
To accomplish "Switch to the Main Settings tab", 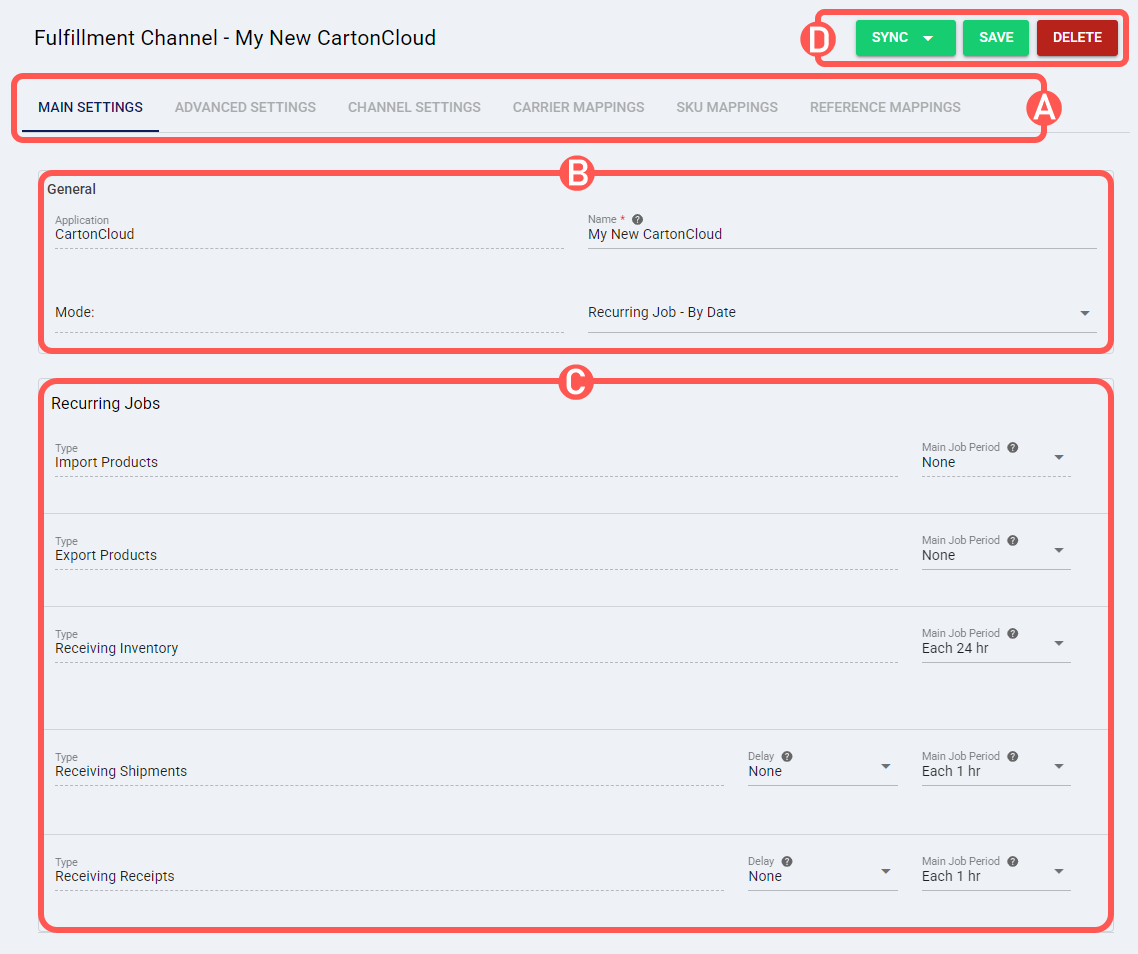I will (91, 107).
